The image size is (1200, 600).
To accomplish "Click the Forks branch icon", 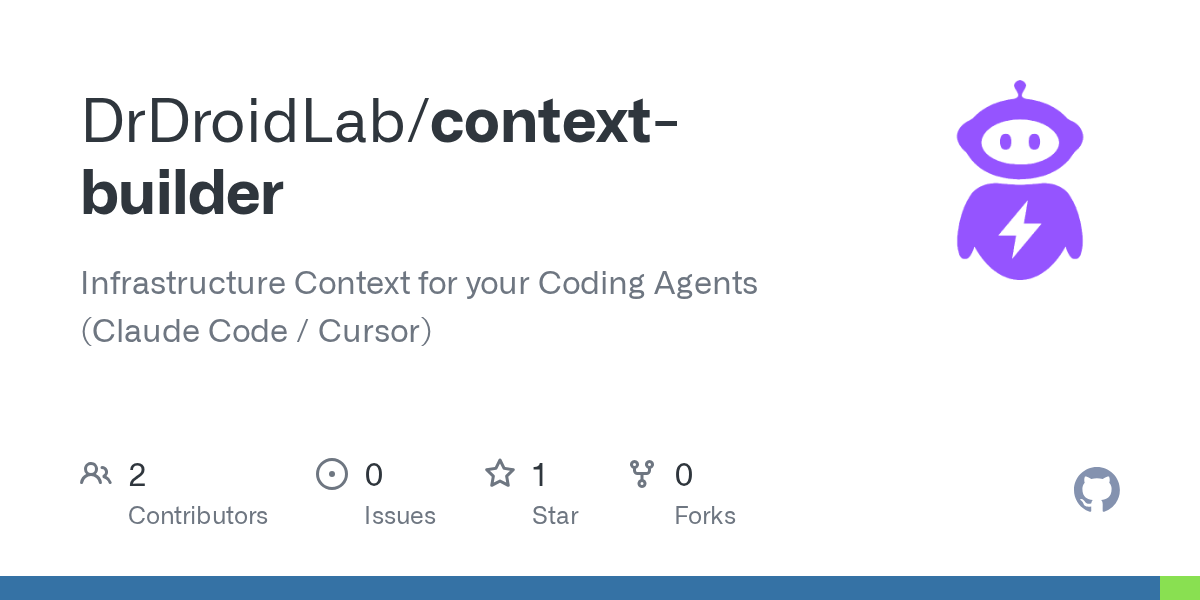I will click(x=642, y=474).
